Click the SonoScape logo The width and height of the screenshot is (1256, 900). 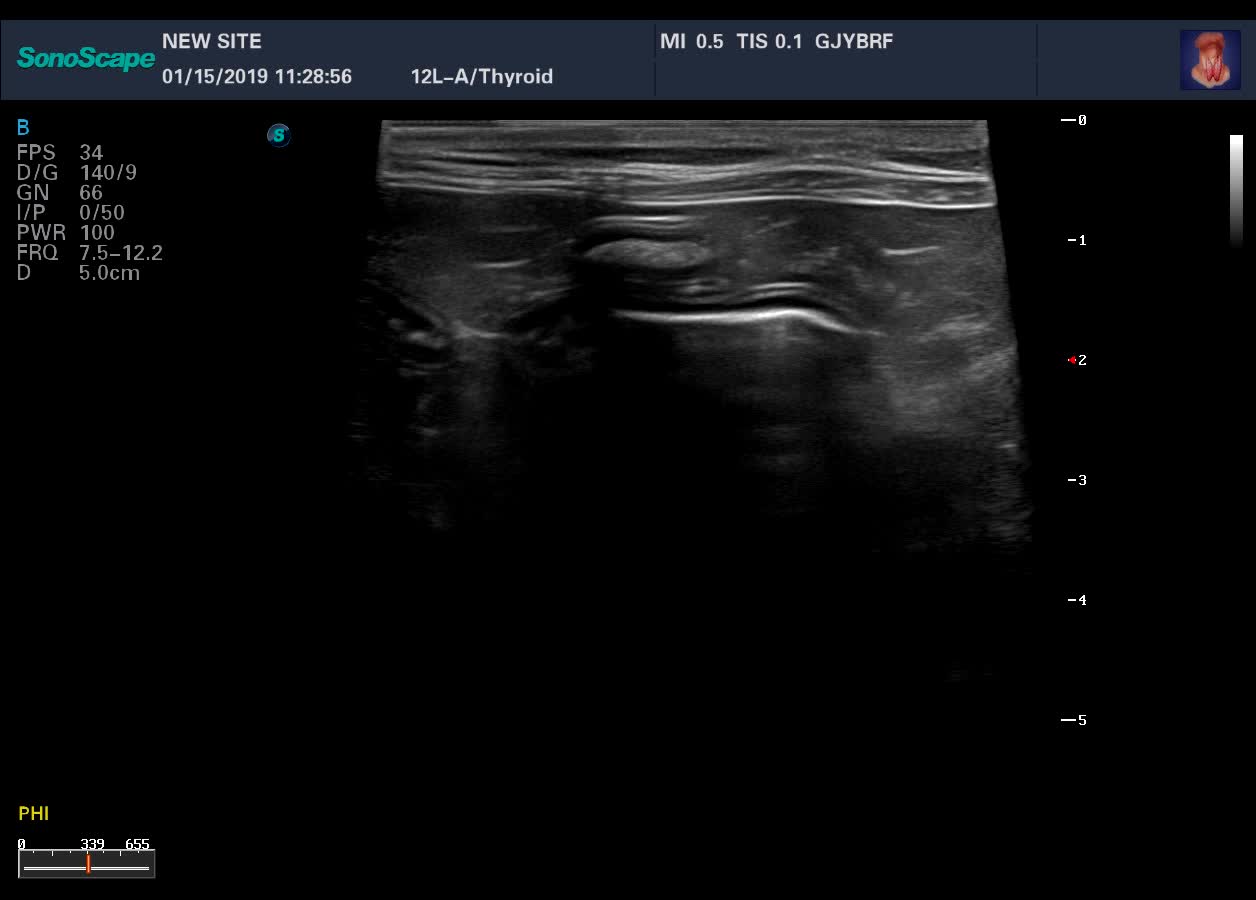86,58
